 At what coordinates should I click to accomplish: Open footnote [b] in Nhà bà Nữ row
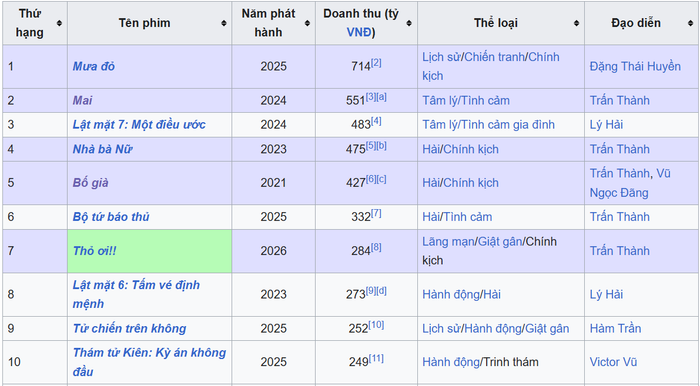pos(382,145)
